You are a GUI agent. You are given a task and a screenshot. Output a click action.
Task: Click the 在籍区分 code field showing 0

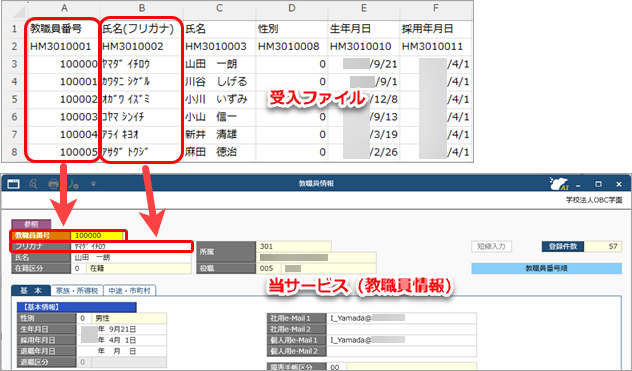click(x=78, y=268)
